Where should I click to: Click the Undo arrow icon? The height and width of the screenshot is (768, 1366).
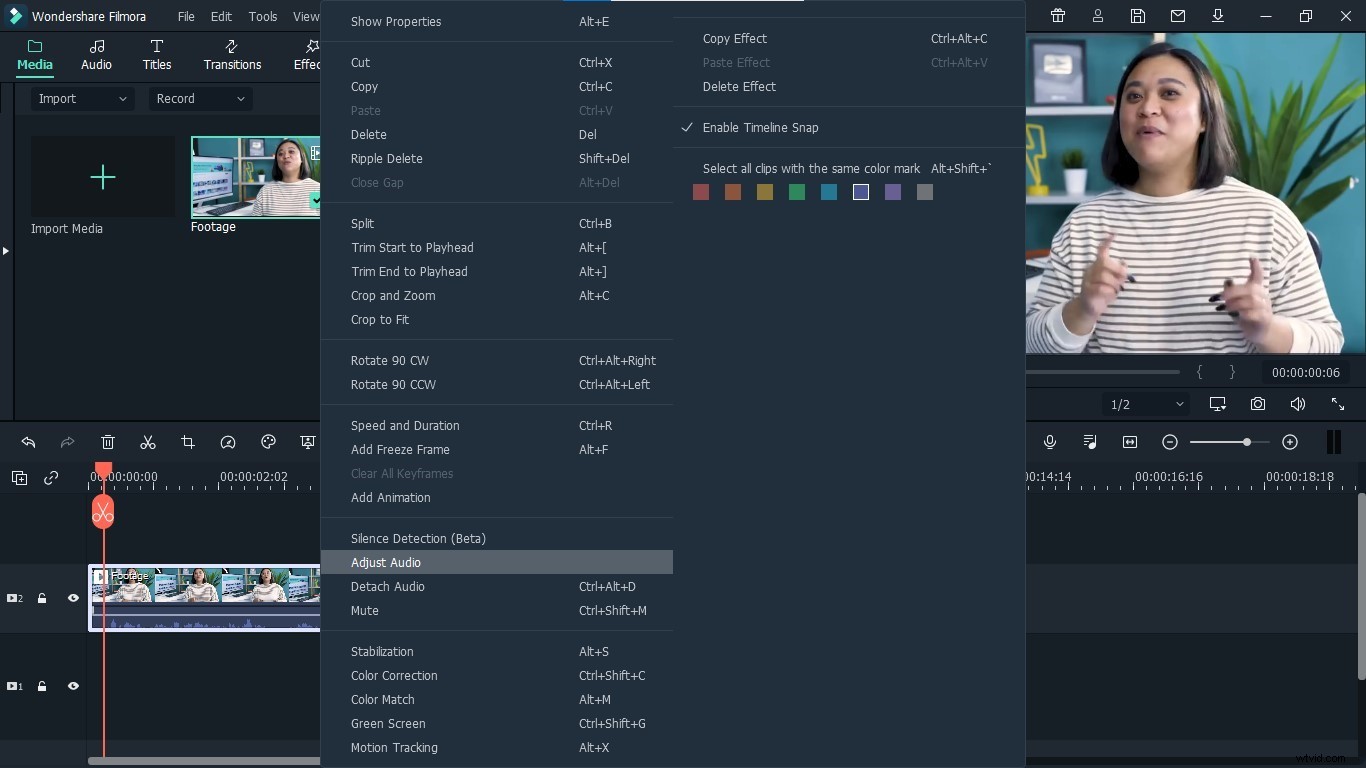[x=28, y=442]
